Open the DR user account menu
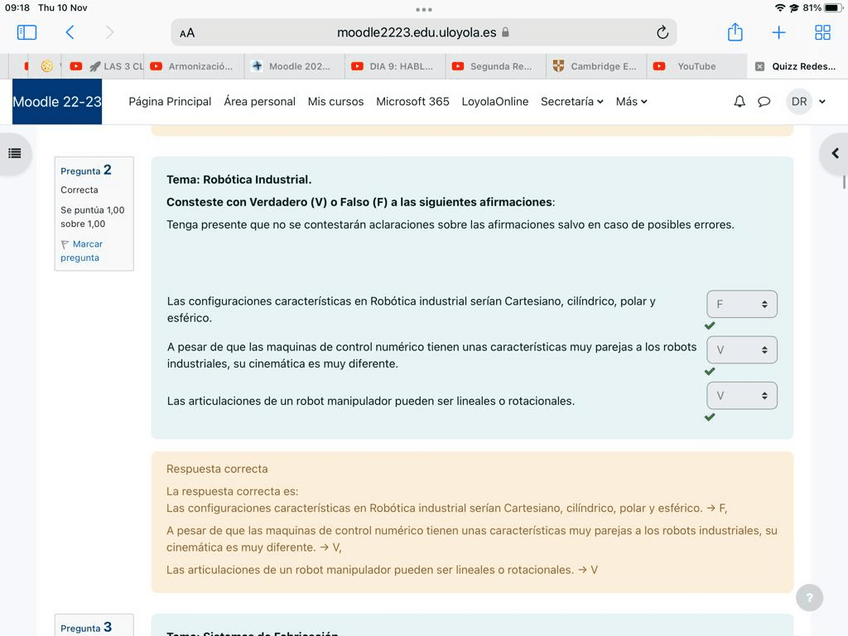The image size is (848, 636). click(x=806, y=101)
